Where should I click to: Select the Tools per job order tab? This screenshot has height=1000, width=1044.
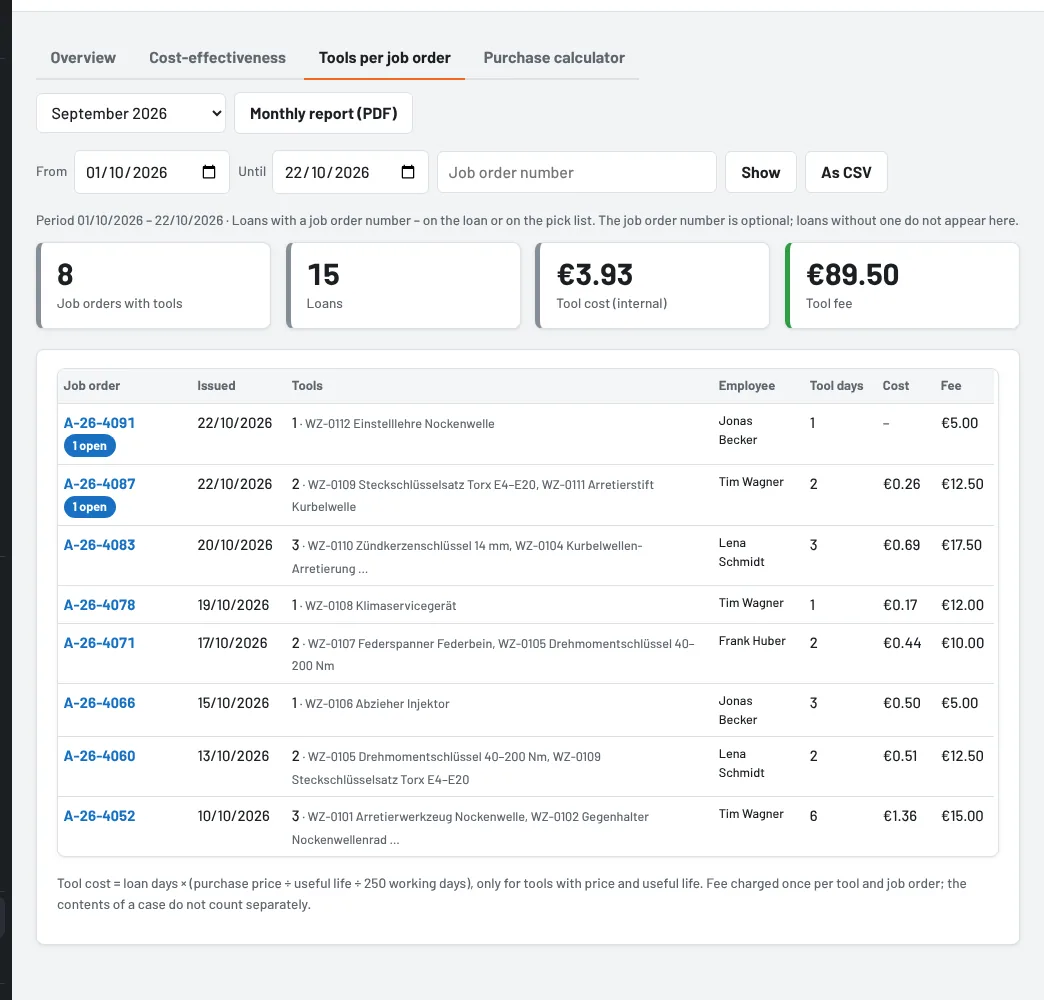(x=384, y=58)
